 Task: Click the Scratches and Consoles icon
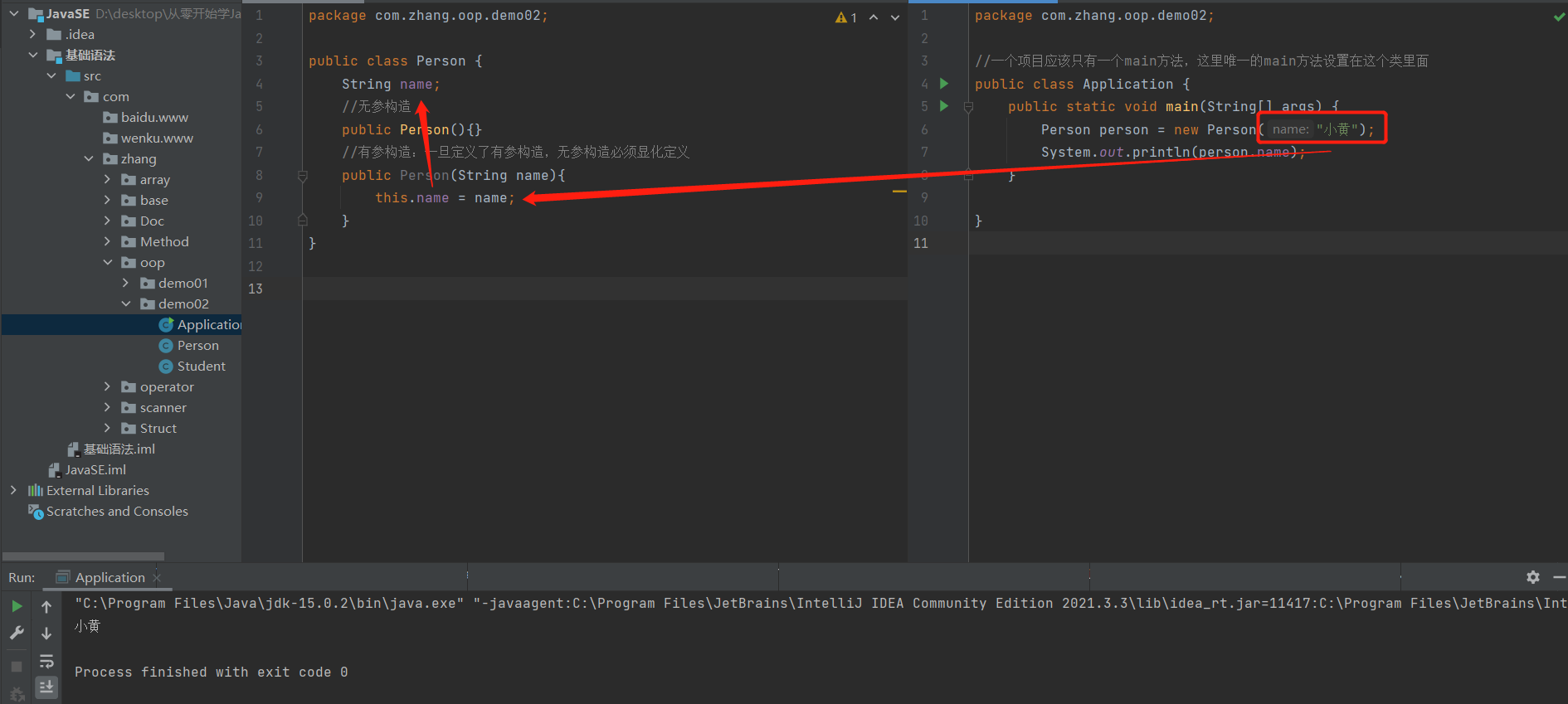click(x=36, y=512)
